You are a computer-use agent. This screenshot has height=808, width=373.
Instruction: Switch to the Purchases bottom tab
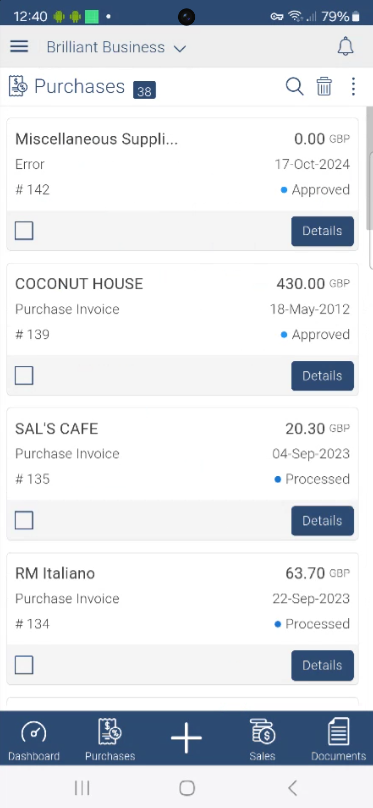pos(110,740)
